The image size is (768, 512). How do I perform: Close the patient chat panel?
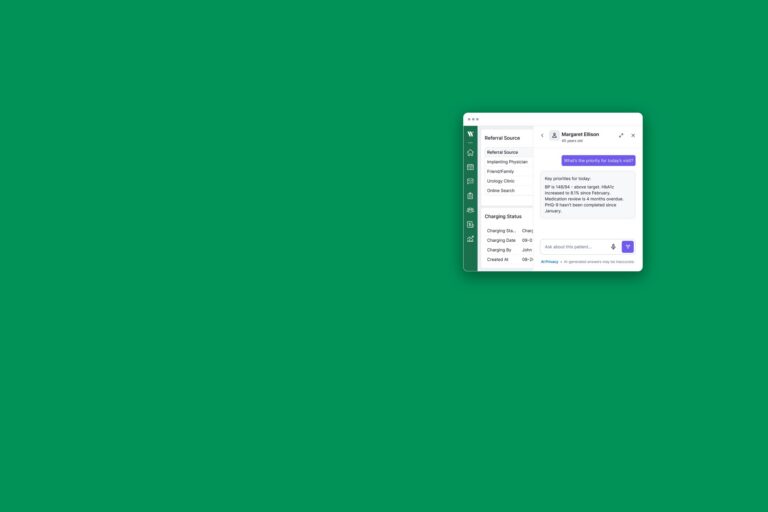click(x=633, y=135)
